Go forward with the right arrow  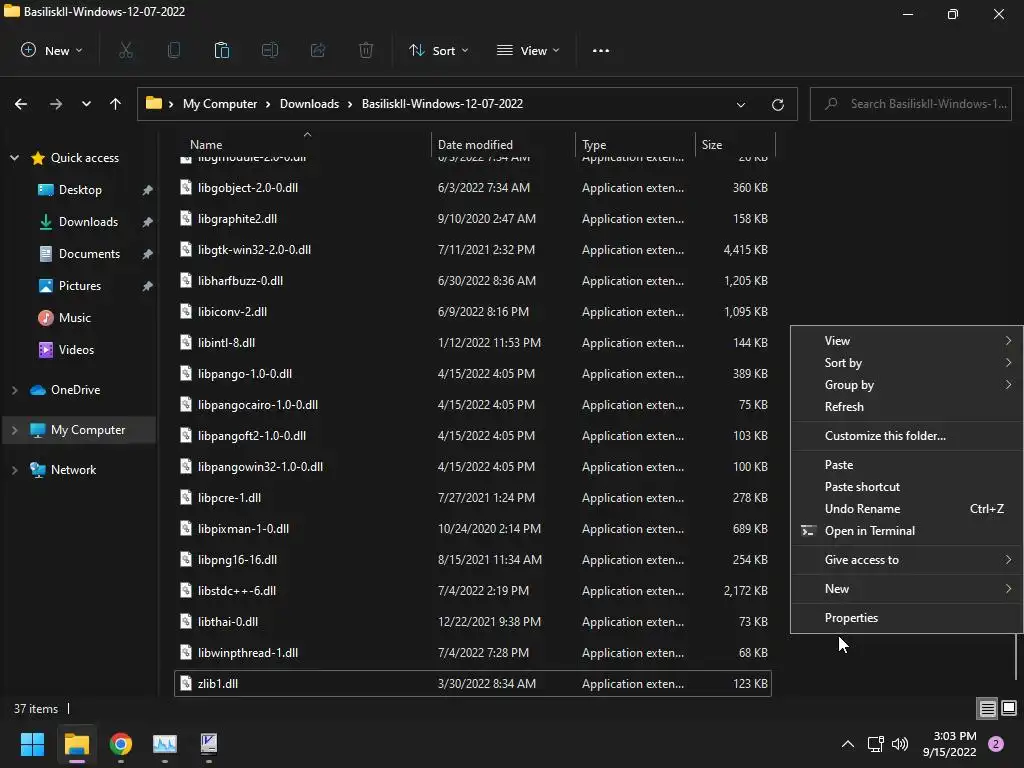[56, 104]
